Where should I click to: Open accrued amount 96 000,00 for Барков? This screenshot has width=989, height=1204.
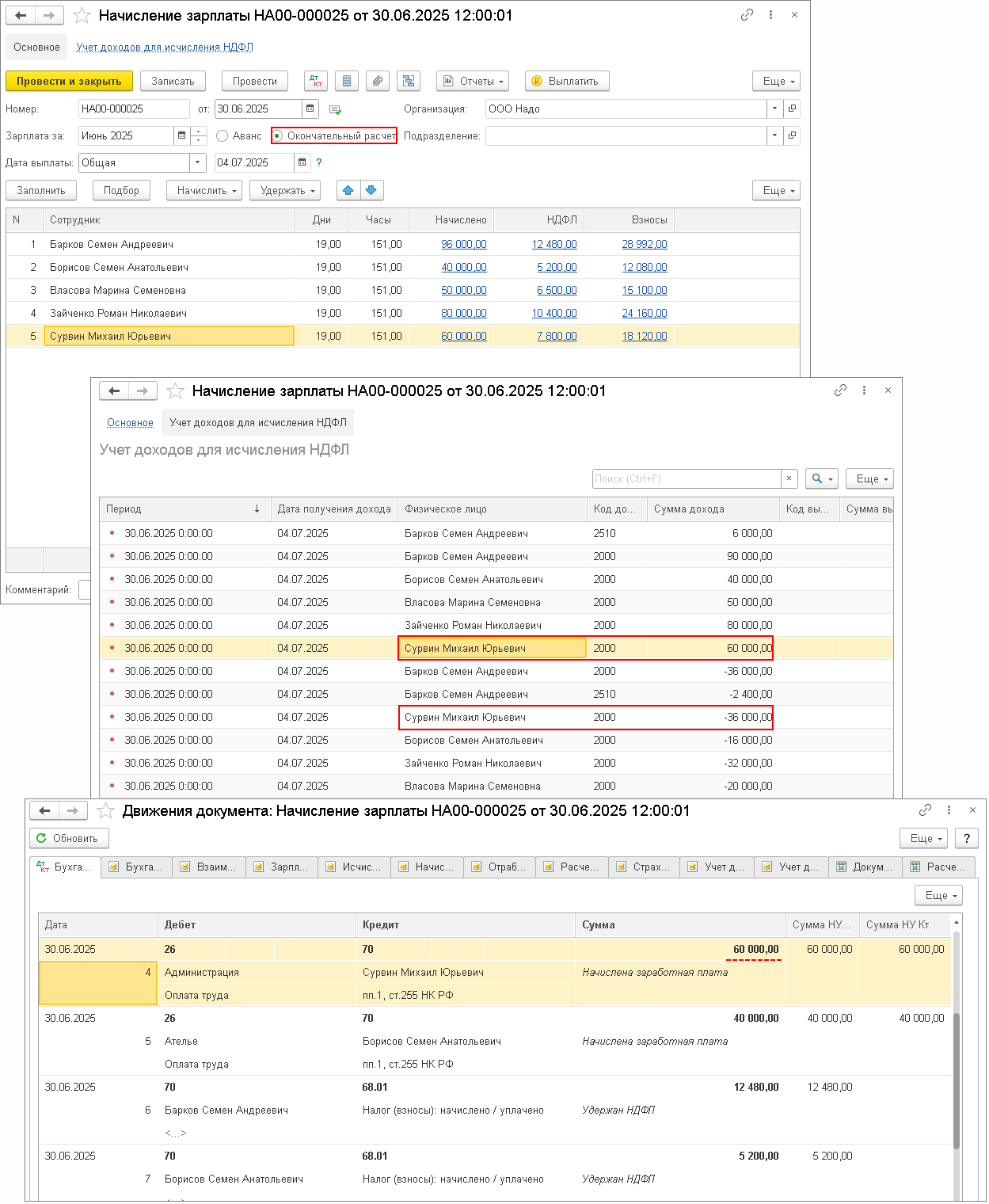click(x=464, y=244)
